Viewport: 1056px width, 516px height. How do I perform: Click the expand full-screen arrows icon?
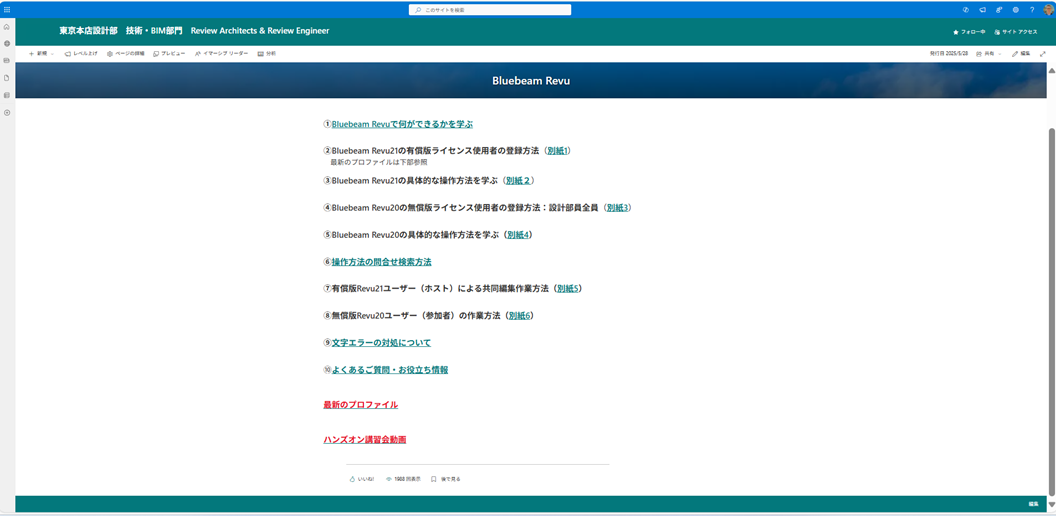pyautogui.click(x=1043, y=53)
